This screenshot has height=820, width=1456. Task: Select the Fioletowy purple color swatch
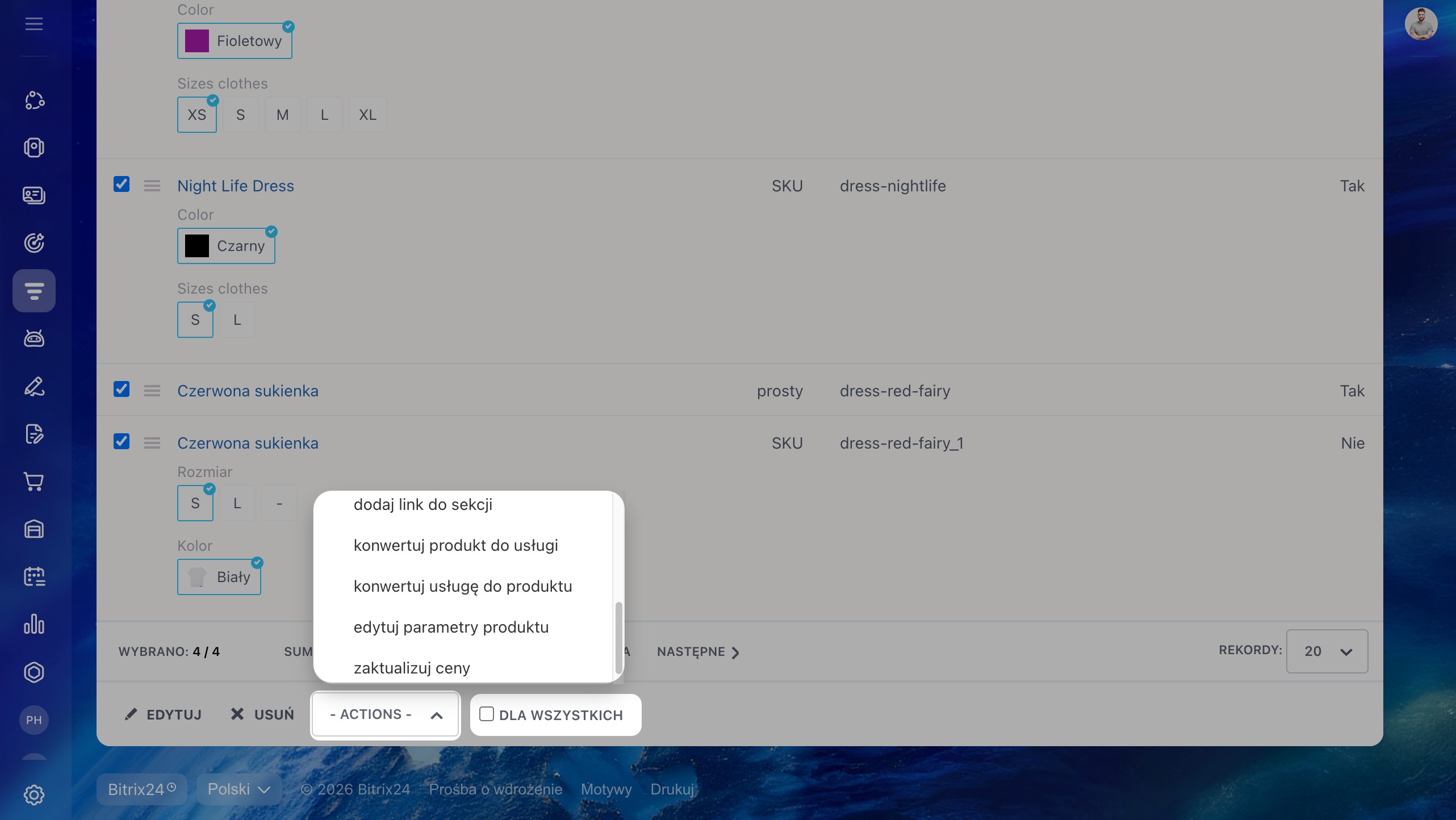click(x=235, y=41)
